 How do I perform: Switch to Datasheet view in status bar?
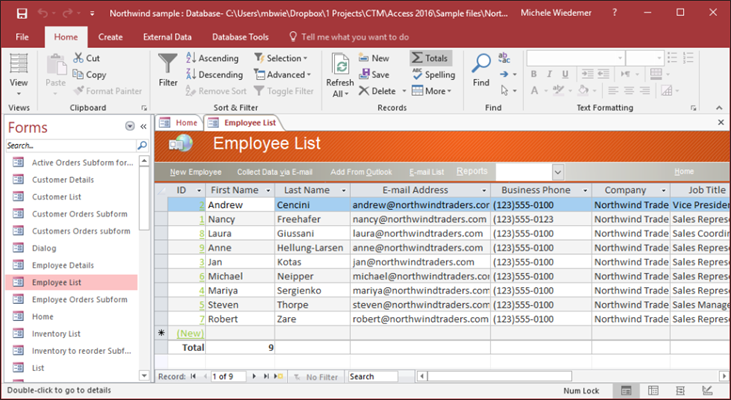653,390
